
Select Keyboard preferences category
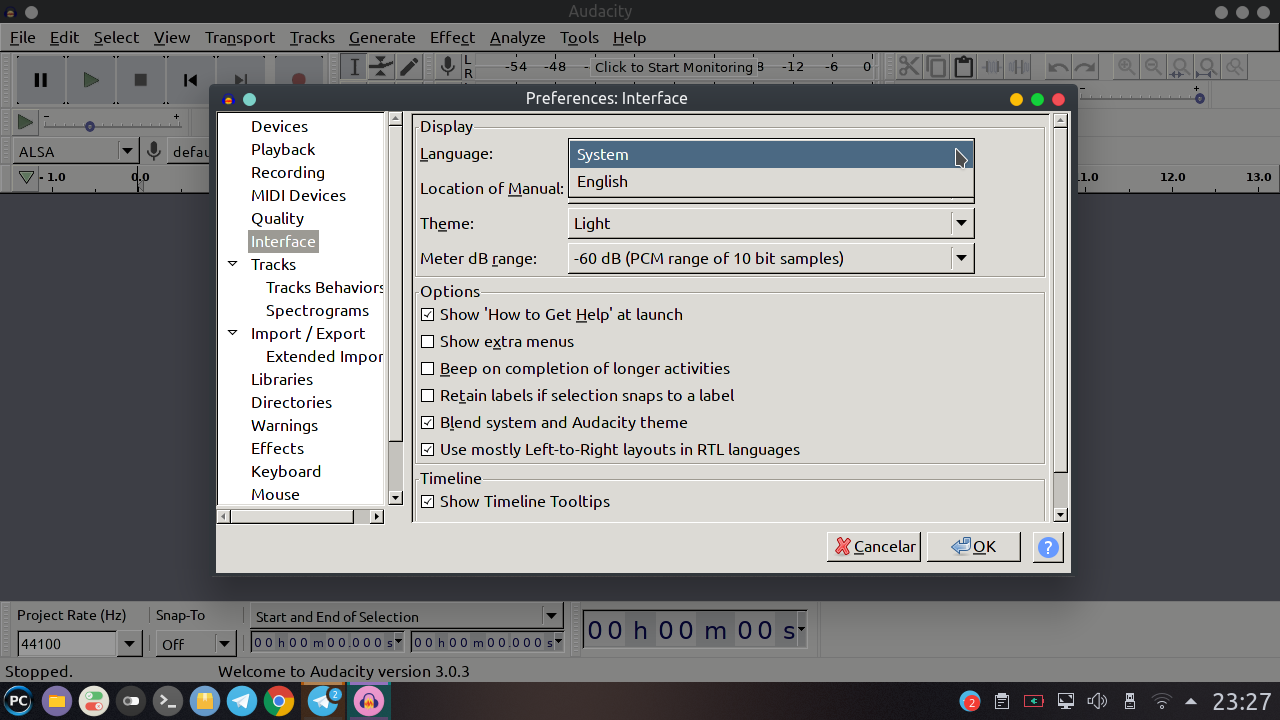(x=286, y=472)
